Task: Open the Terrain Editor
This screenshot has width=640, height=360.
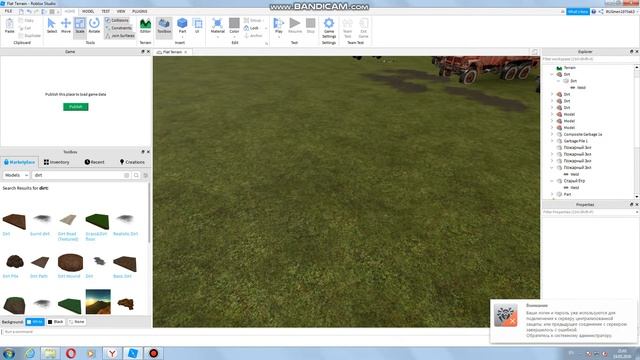Action: pos(145,25)
